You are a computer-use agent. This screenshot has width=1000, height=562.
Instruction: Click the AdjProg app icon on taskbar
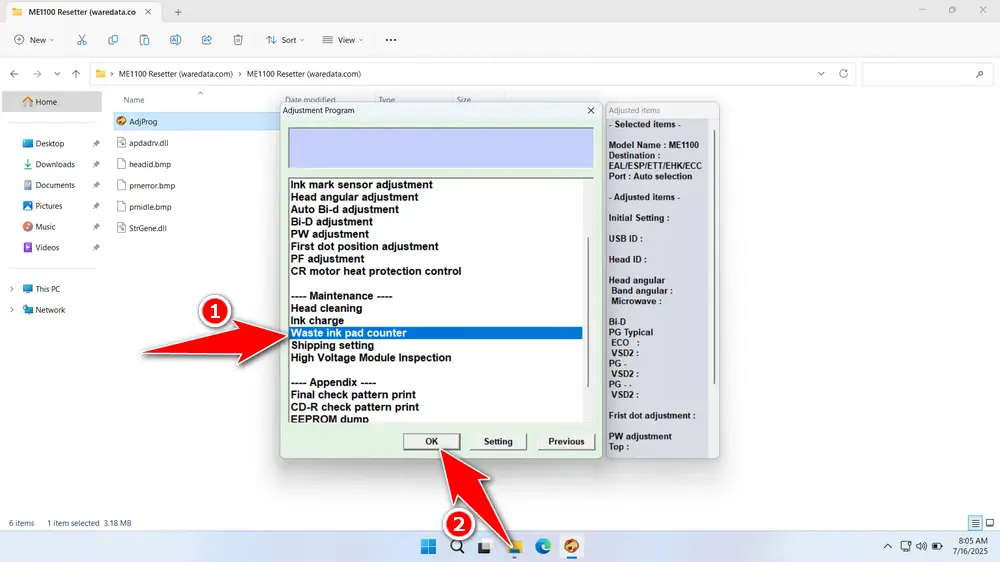(571, 546)
